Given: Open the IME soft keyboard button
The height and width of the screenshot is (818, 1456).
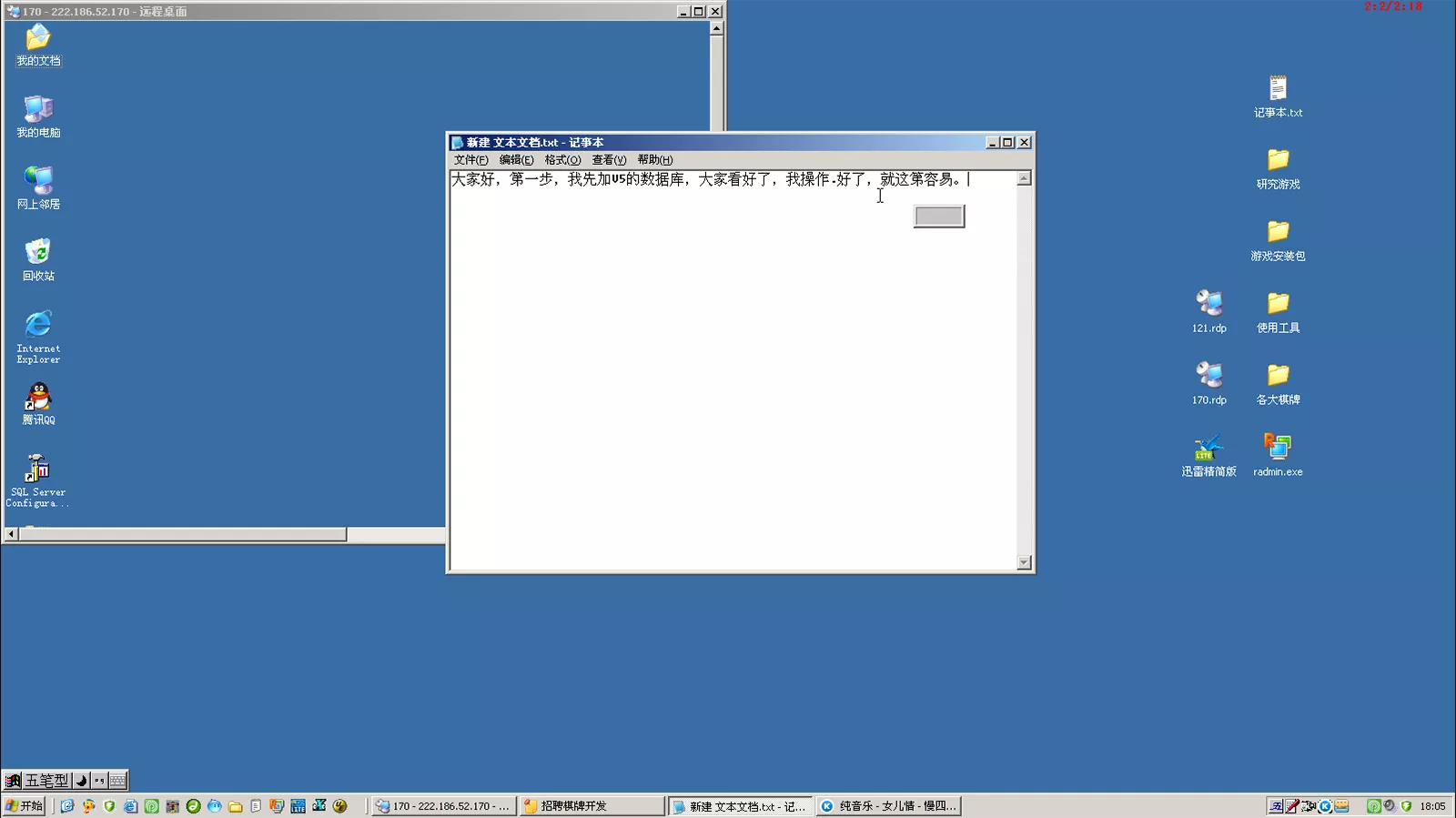Looking at the screenshot, I should coord(117,781).
